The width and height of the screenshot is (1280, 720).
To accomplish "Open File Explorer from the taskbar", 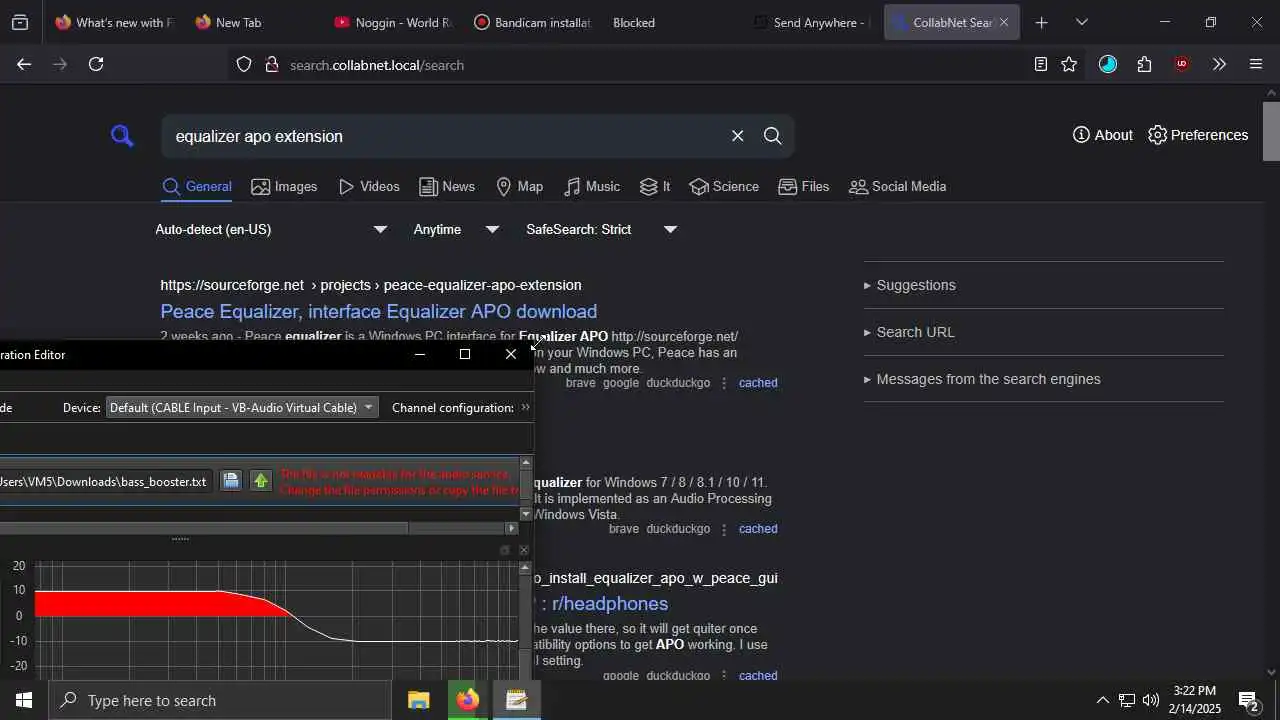I will pyautogui.click(x=419, y=700).
